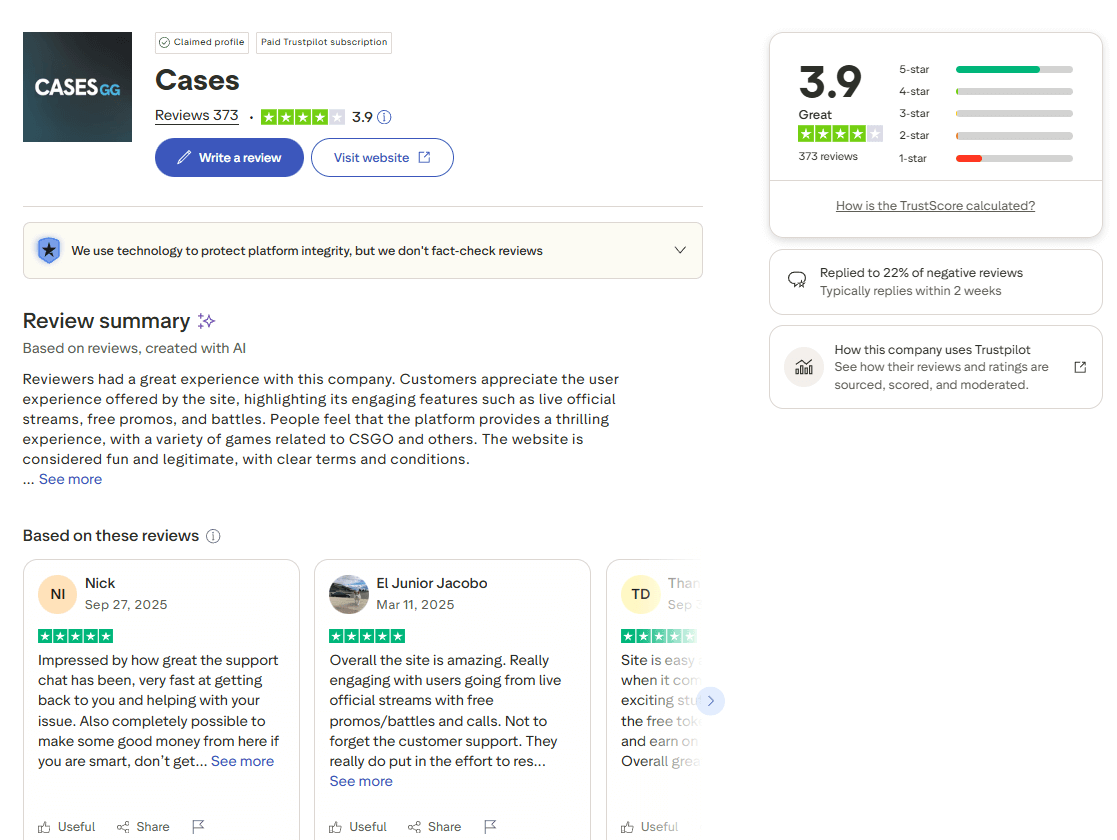1117x840 pixels.
Task: Flag El Junior Jacobo's review
Action: 490,827
